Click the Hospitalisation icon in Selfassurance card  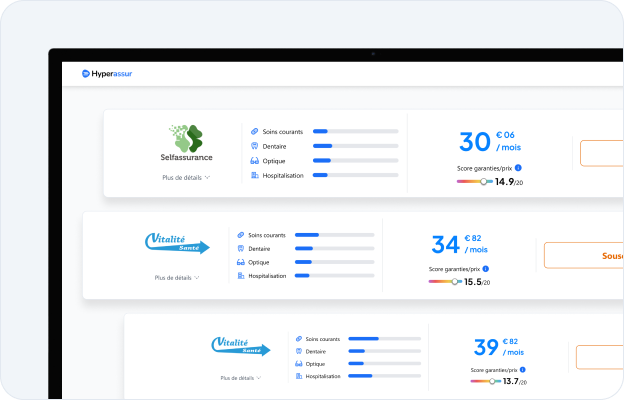tap(255, 175)
